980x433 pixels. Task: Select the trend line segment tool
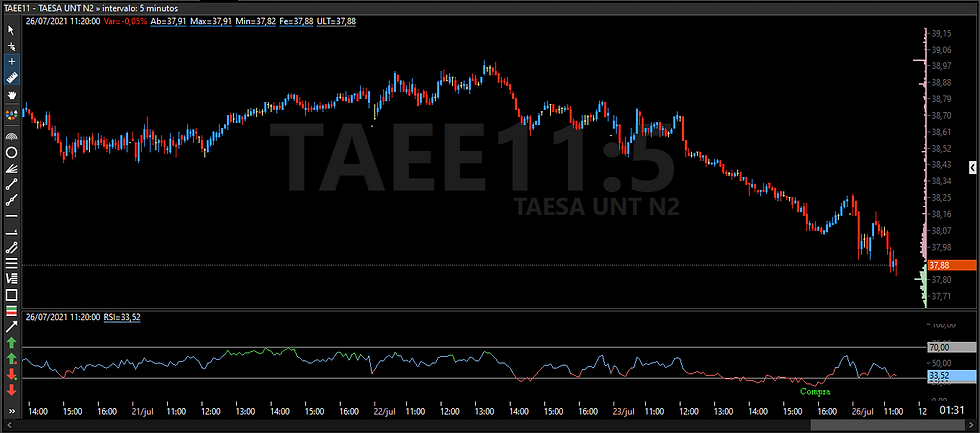click(11, 184)
